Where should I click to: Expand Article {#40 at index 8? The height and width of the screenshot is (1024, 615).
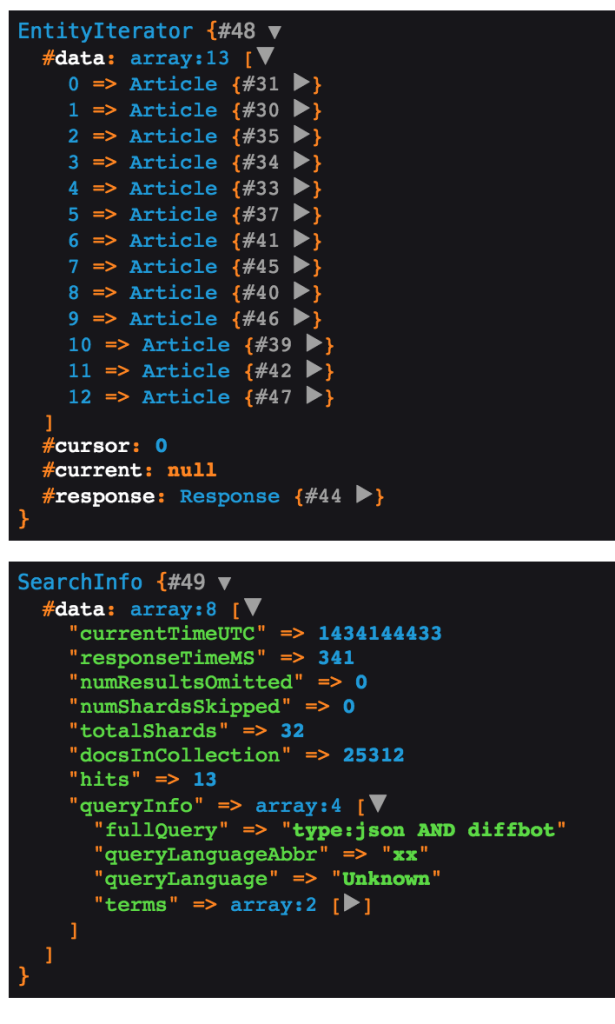[301, 291]
